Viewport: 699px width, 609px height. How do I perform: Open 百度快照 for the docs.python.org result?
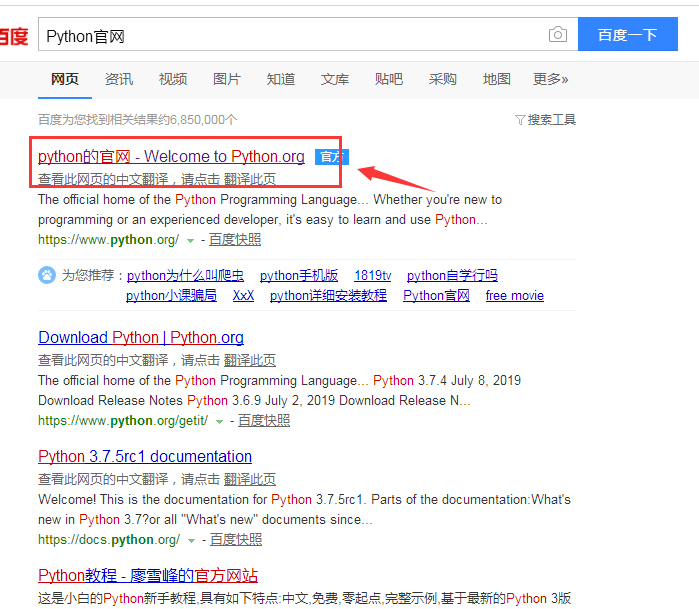click(x=236, y=540)
